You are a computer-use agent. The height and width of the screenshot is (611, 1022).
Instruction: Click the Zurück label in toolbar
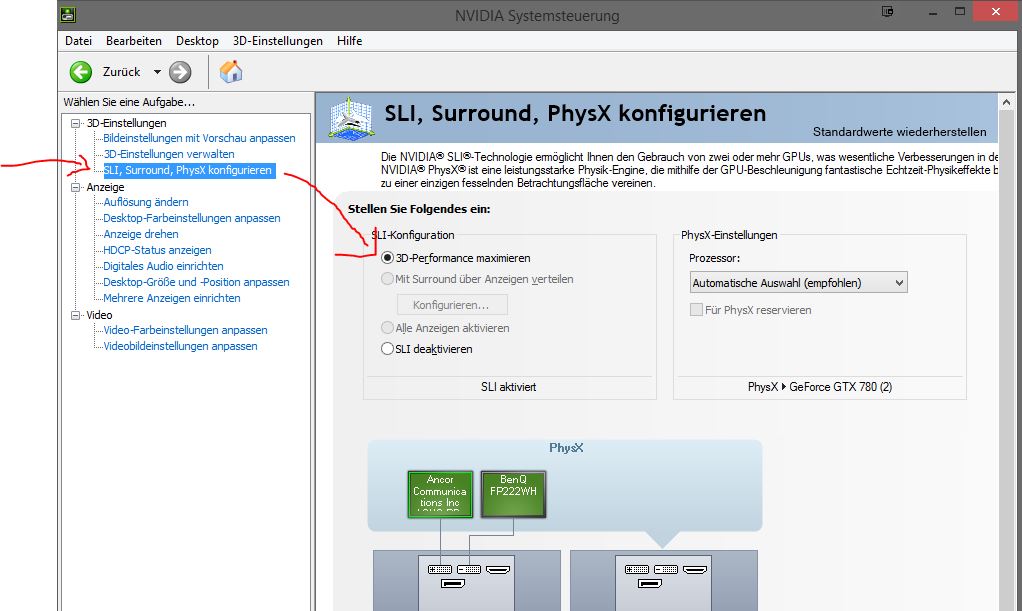click(x=121, y=72)
